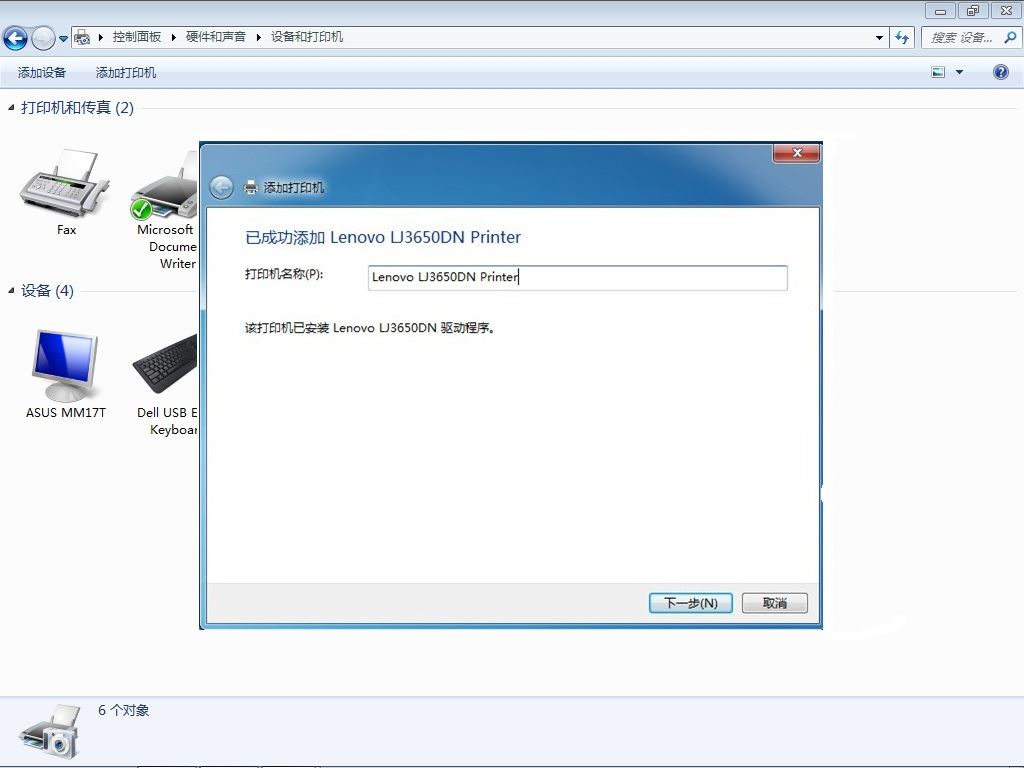This screenshot has width=1024, height=768.
Task: Click the details pane printer camera icon
Action: click(x=51, y=731)
